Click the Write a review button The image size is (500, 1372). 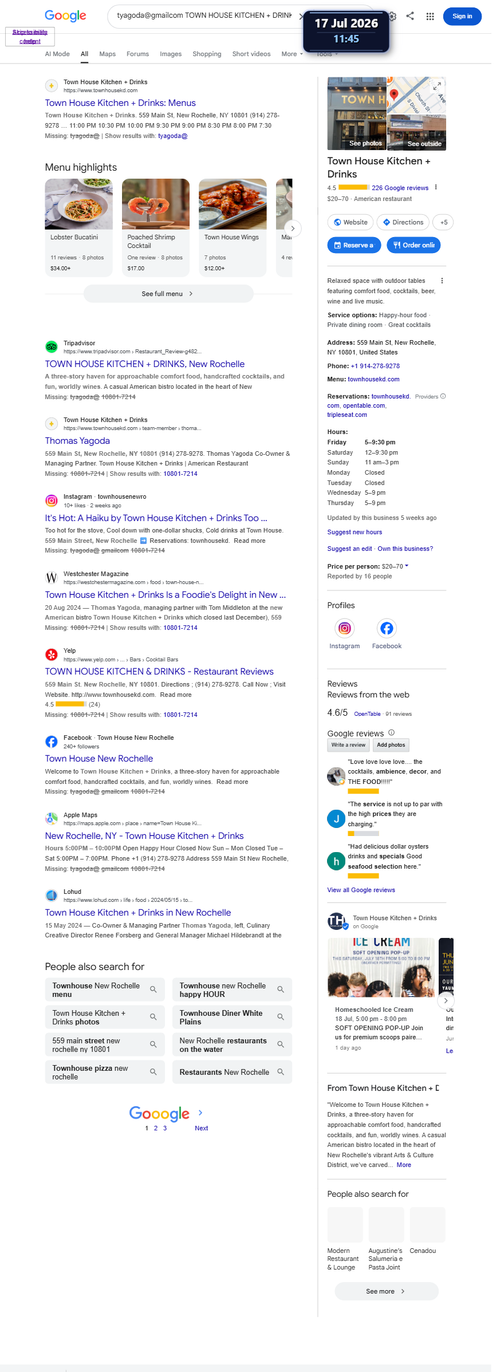(x=348, y=745)
